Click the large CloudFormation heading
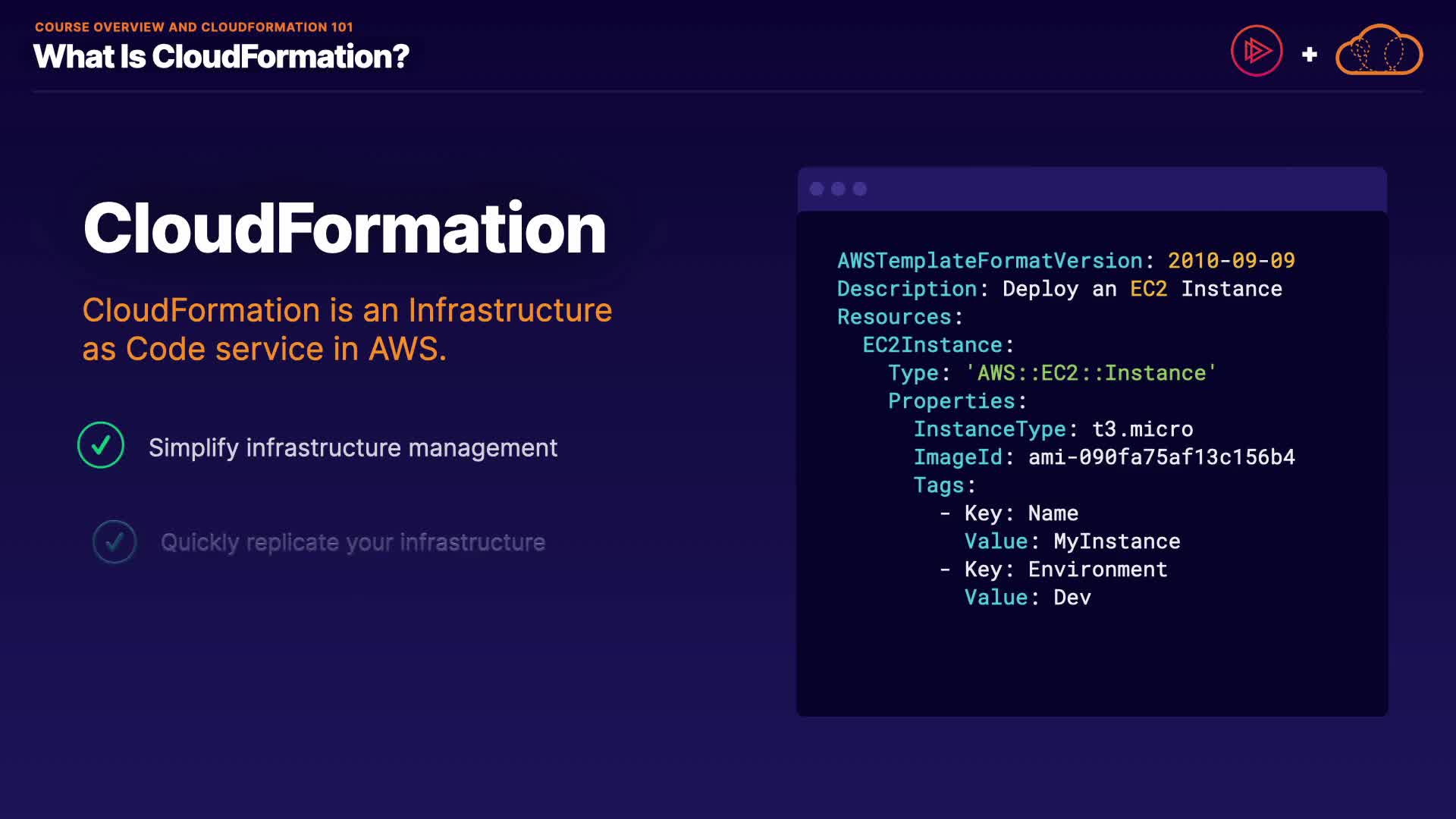This screenshot has width=1456, height=819. coord(344,228)
